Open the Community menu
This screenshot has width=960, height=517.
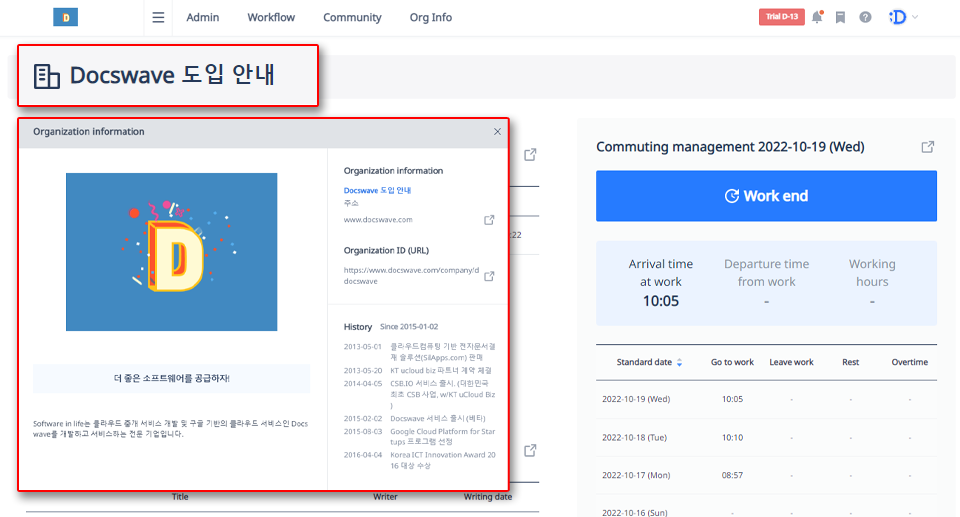352,17
